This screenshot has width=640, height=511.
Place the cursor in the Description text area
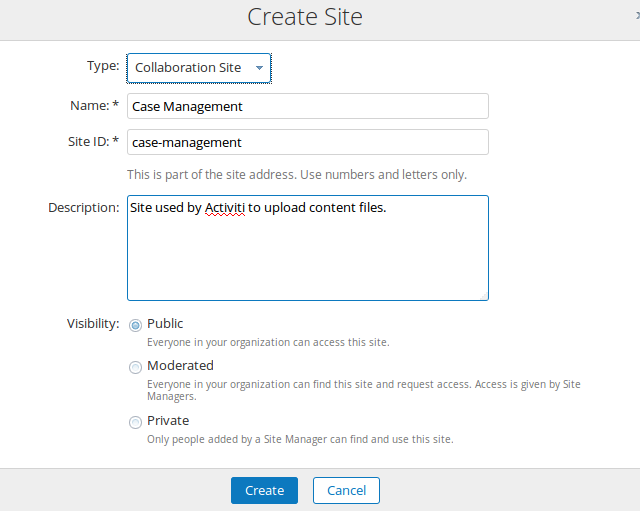[308, 248]
